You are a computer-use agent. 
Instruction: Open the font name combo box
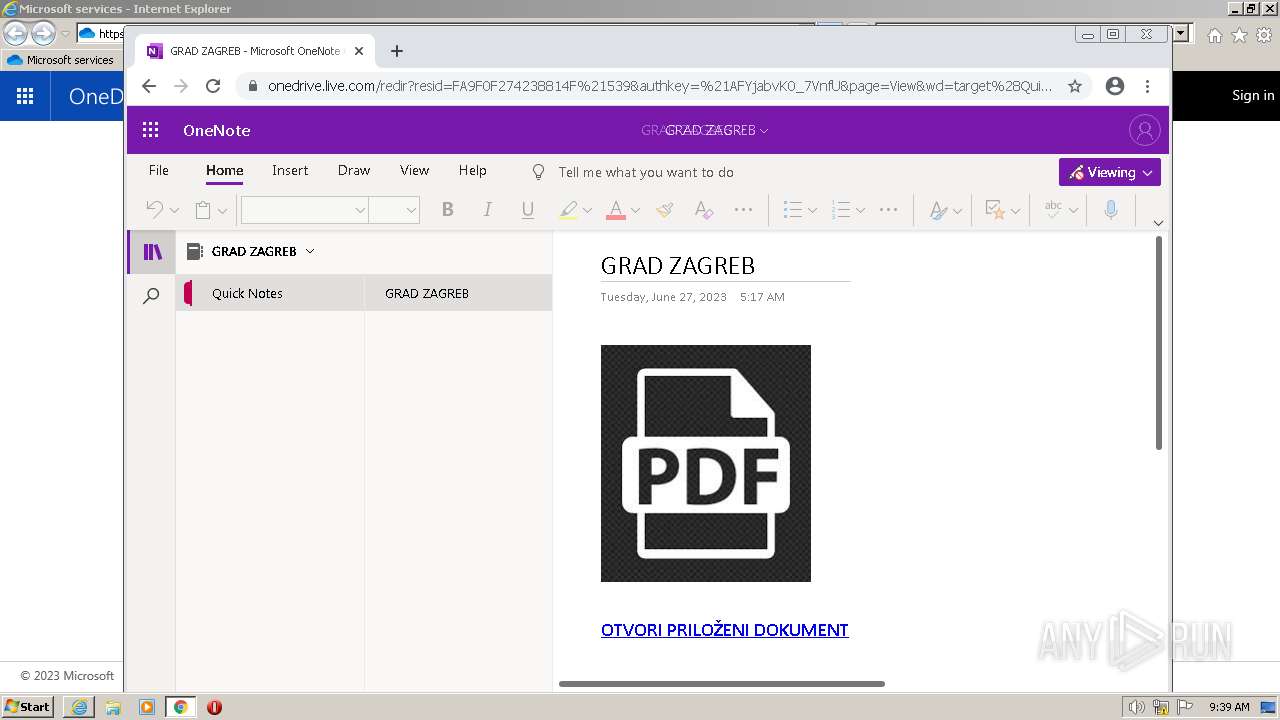[304, 209]
